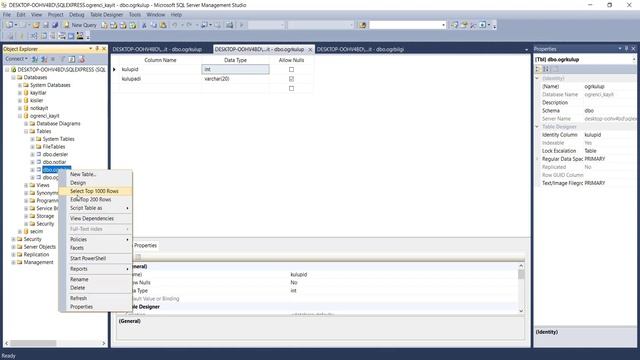Expand the Database Diagrams folder
This screenshot has height=360, width=640.
26,123
